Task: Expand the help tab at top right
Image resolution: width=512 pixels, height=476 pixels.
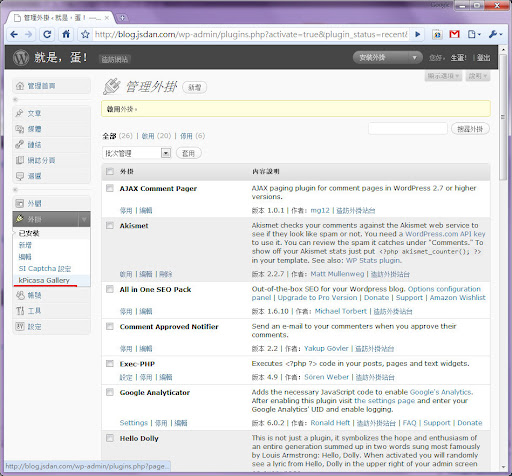Action: point(478,76)
